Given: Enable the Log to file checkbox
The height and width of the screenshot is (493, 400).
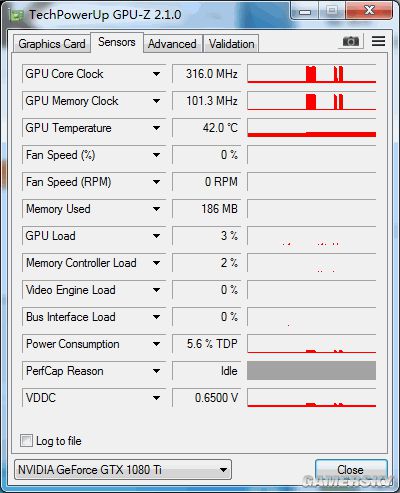Looking at the screenshot, I should [26, 440].
